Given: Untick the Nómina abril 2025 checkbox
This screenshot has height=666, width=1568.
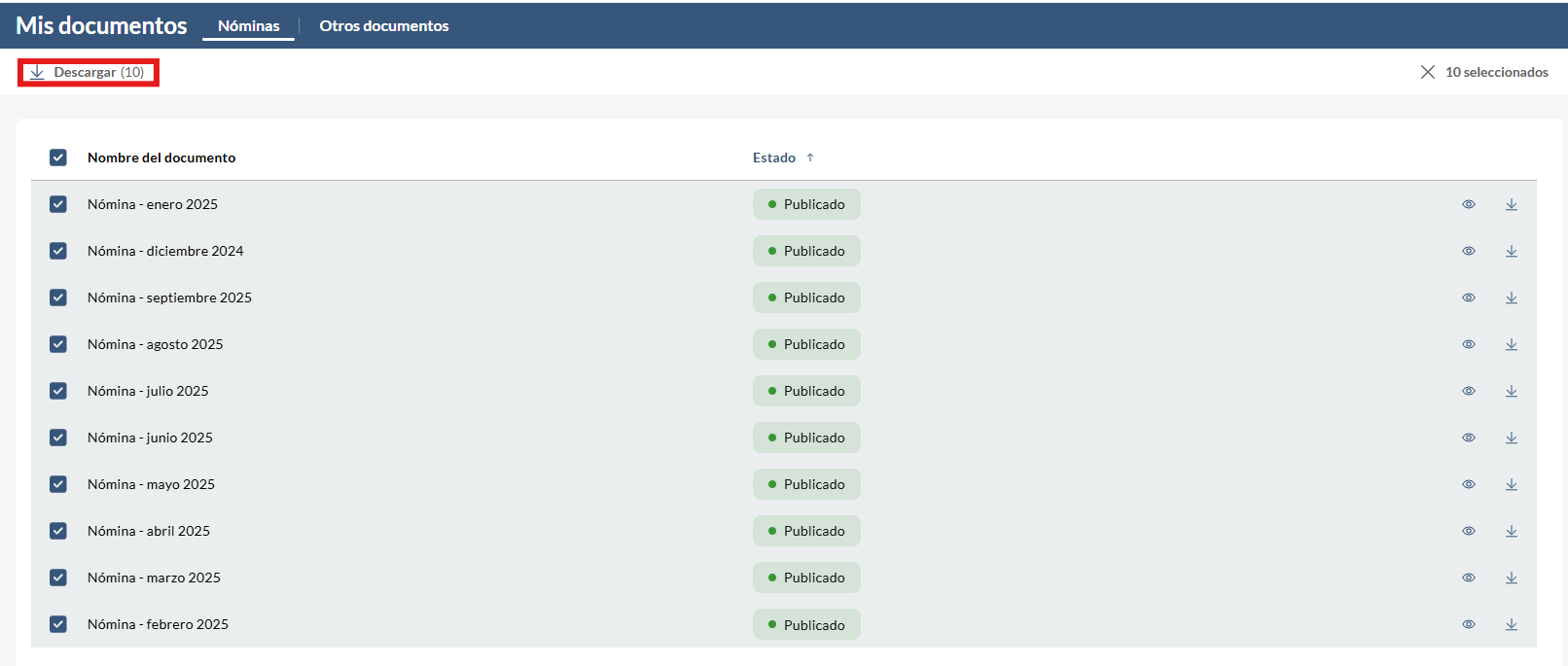Looking at the screenshot, I should tap(58, 531).
